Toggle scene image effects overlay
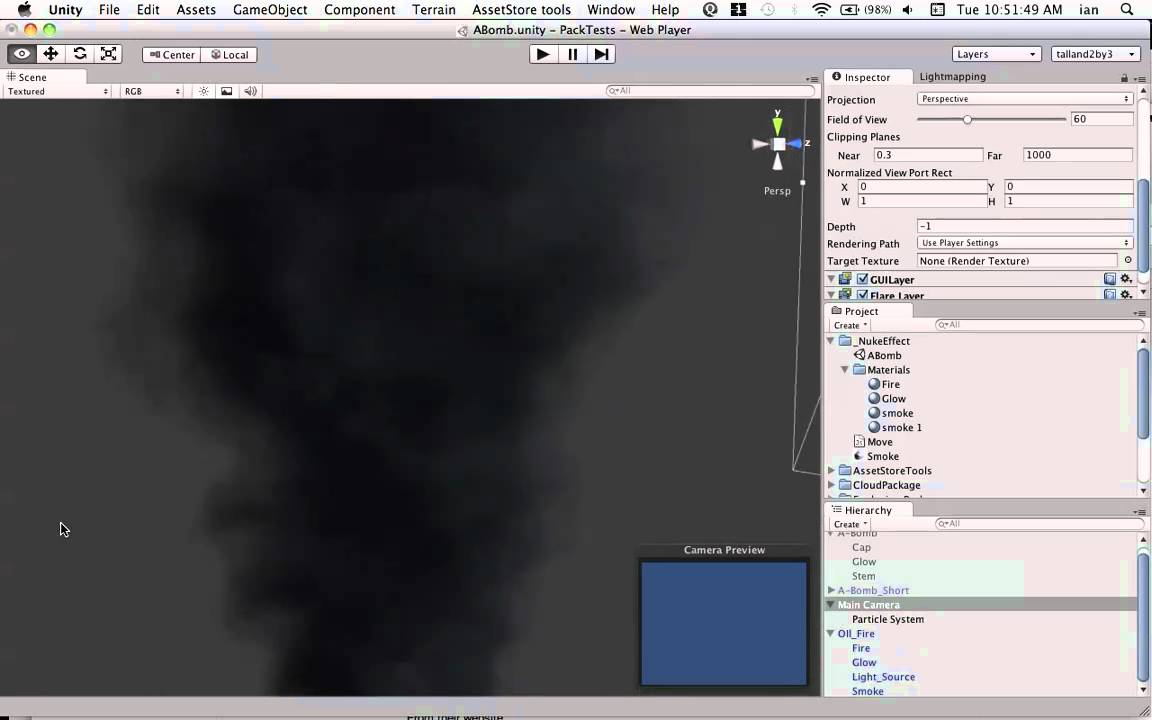Screen dimensions: 1152x720 [226, 91]
